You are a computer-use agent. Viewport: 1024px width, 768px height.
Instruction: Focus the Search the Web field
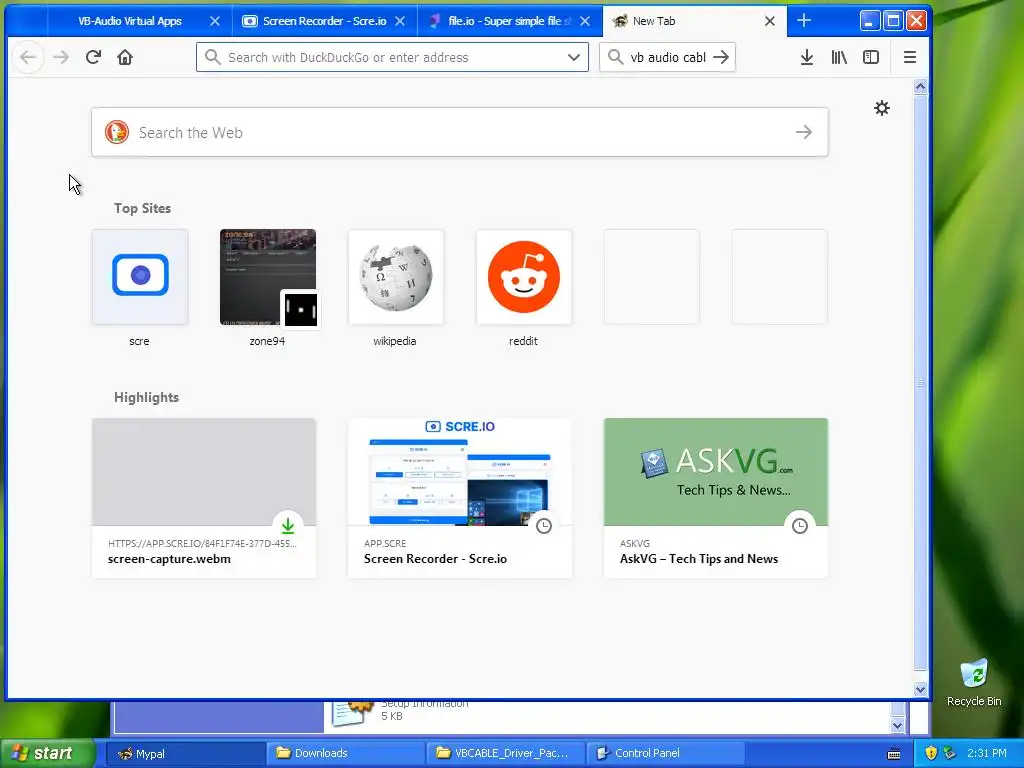tap(460, 132)
